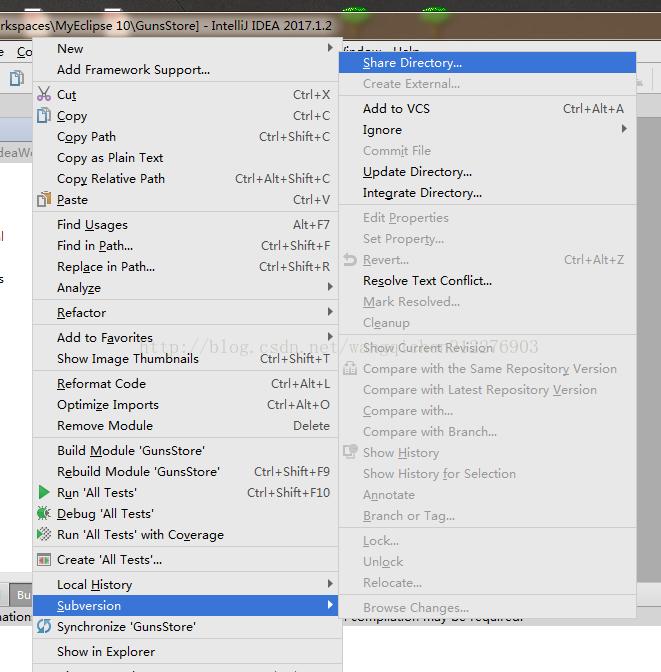Click Branch or Tag... entry

pyautogui.click(x=487, y=516)
